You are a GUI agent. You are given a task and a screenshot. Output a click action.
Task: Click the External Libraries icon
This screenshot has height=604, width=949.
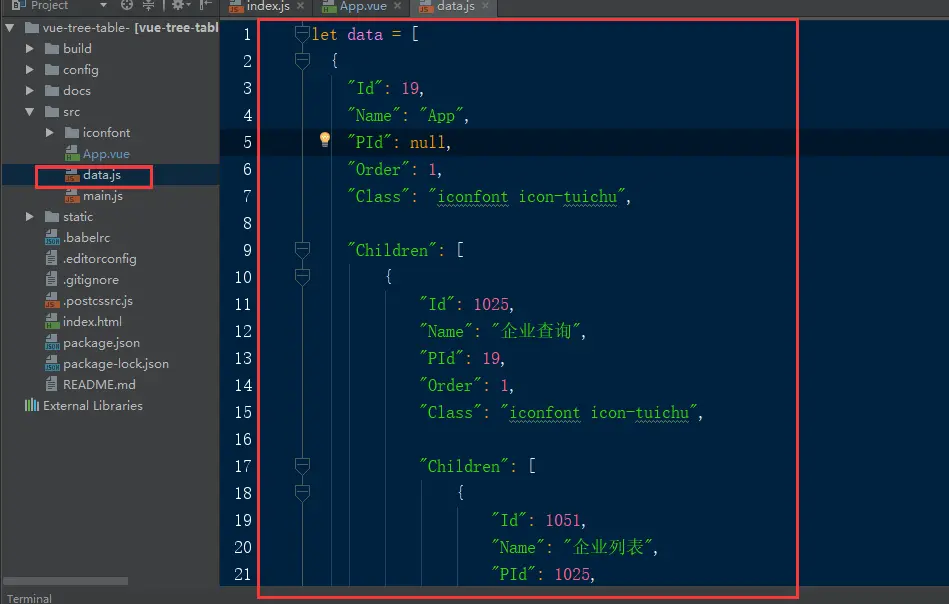point(31,405)
